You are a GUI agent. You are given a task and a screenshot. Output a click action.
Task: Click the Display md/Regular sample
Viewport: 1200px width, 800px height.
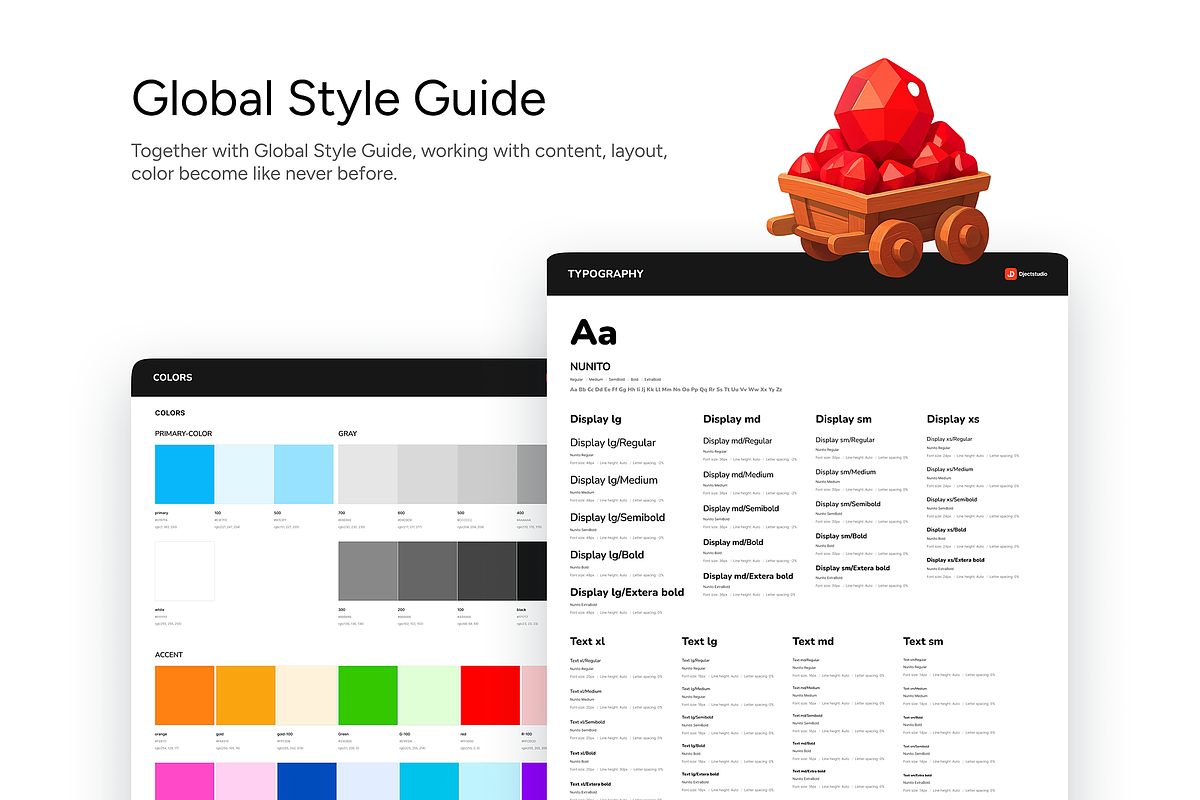pos(738,441)
